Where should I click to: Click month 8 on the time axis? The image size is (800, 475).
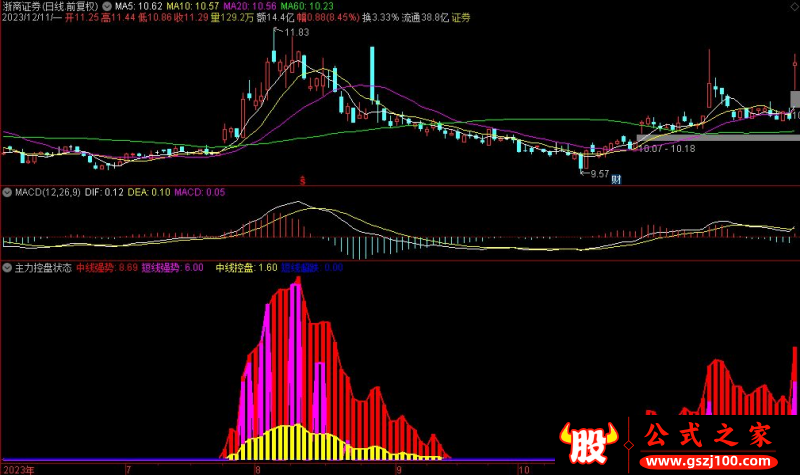click(x=257, y=470)
